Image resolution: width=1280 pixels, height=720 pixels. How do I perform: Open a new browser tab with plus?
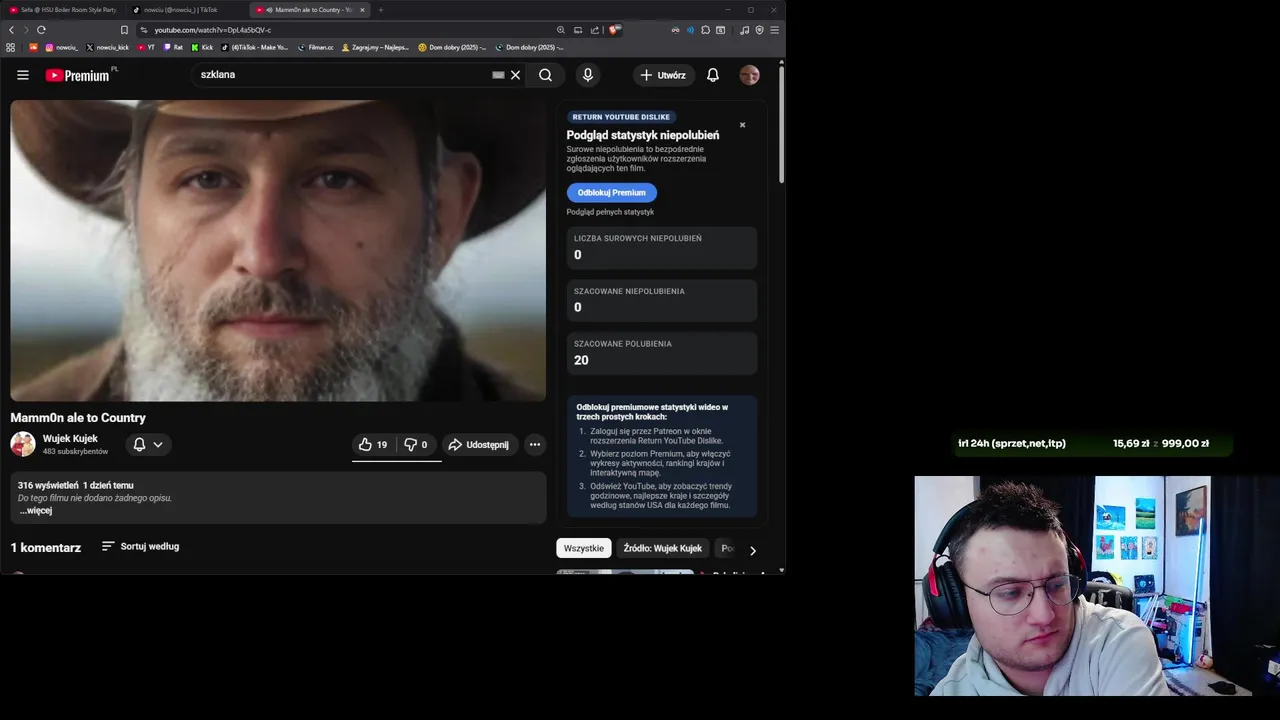[380, 10]
